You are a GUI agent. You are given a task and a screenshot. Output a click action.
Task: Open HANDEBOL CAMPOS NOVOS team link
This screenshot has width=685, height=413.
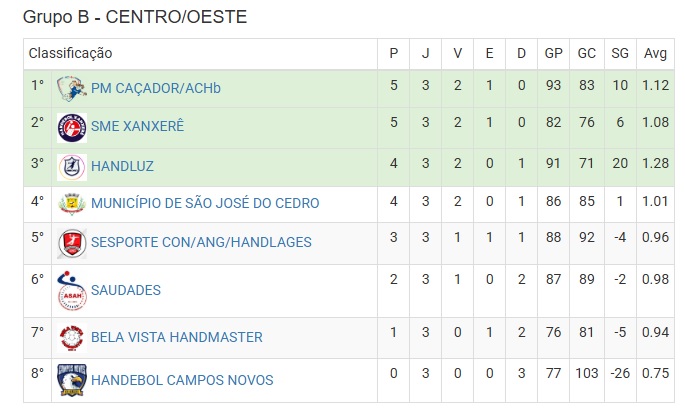click(182, 380)
